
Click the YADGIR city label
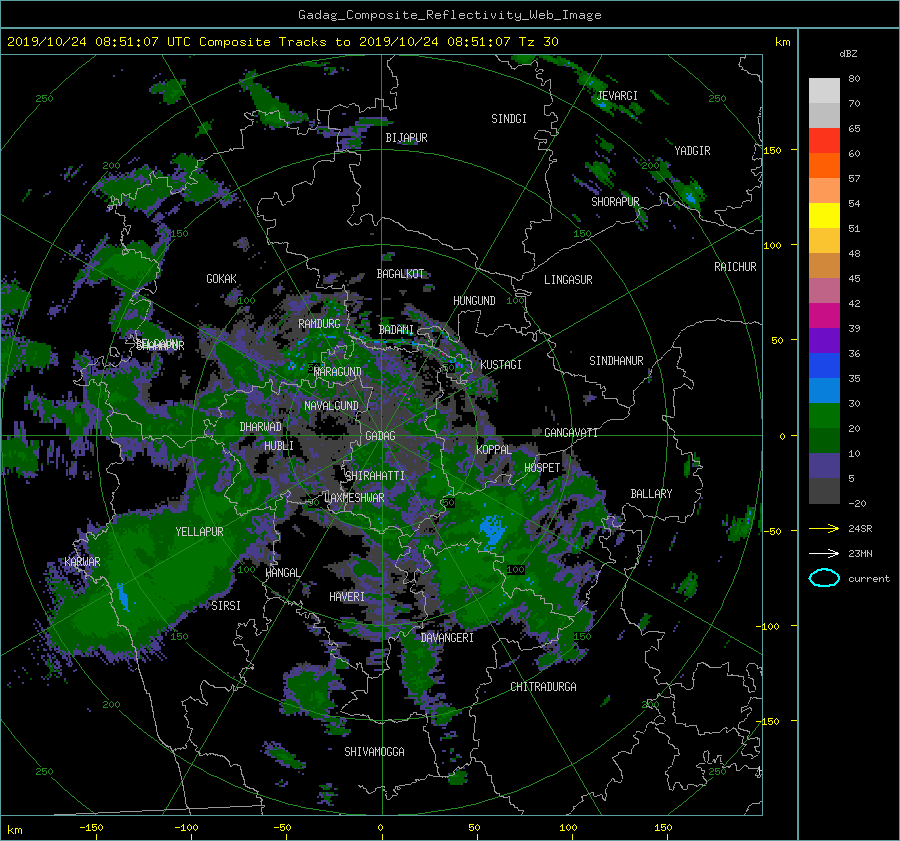[x=692, y=151]
